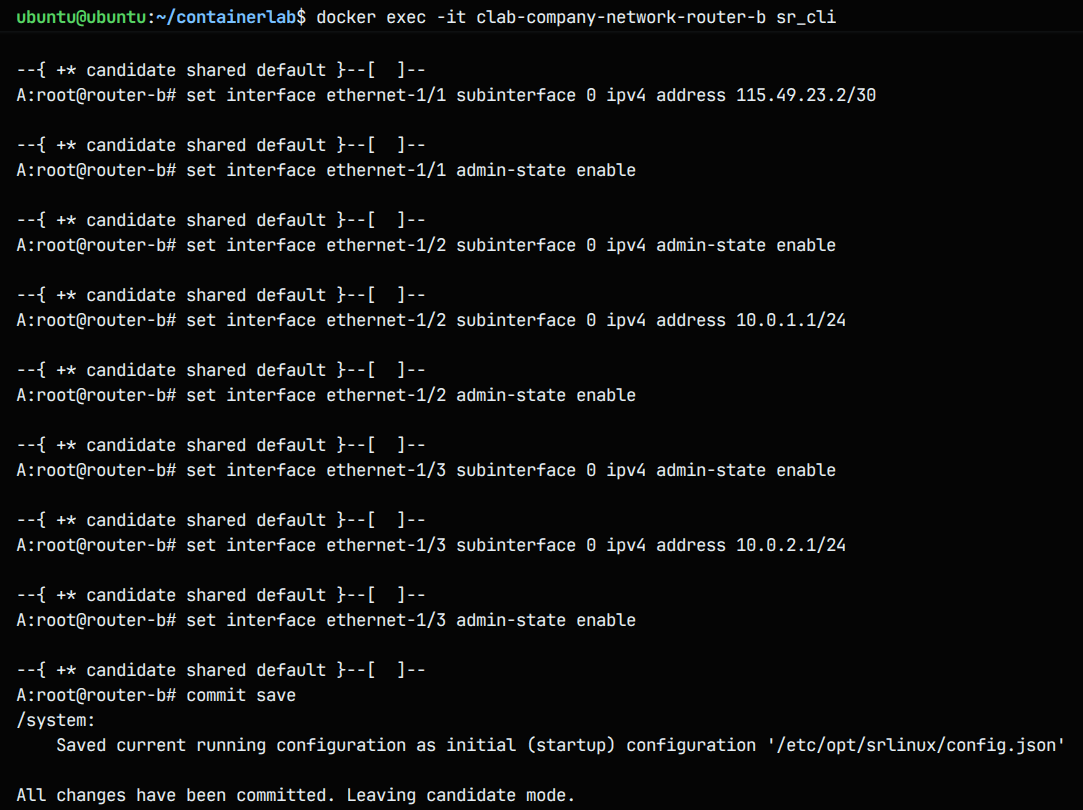Click the sr_cli argument on the first line
The width and height of the screenshot is (1083, 810).
click(x=806, y=20)
